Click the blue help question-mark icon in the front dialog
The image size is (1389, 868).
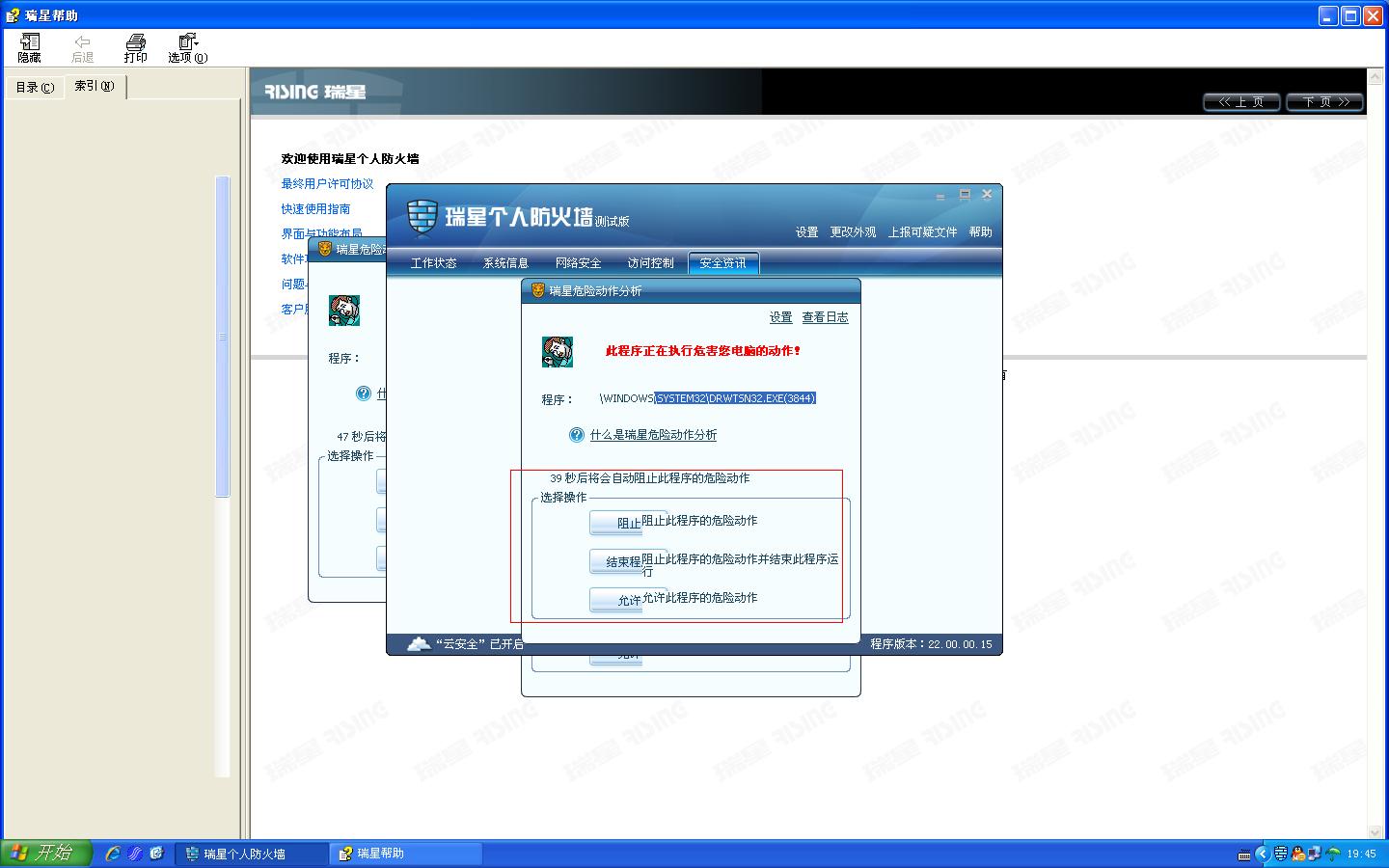click(x=577, y=435)
